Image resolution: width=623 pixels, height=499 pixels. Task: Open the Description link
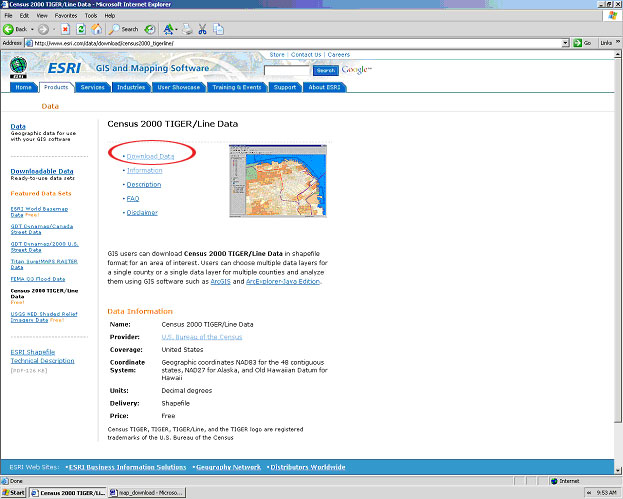point(144,184)
